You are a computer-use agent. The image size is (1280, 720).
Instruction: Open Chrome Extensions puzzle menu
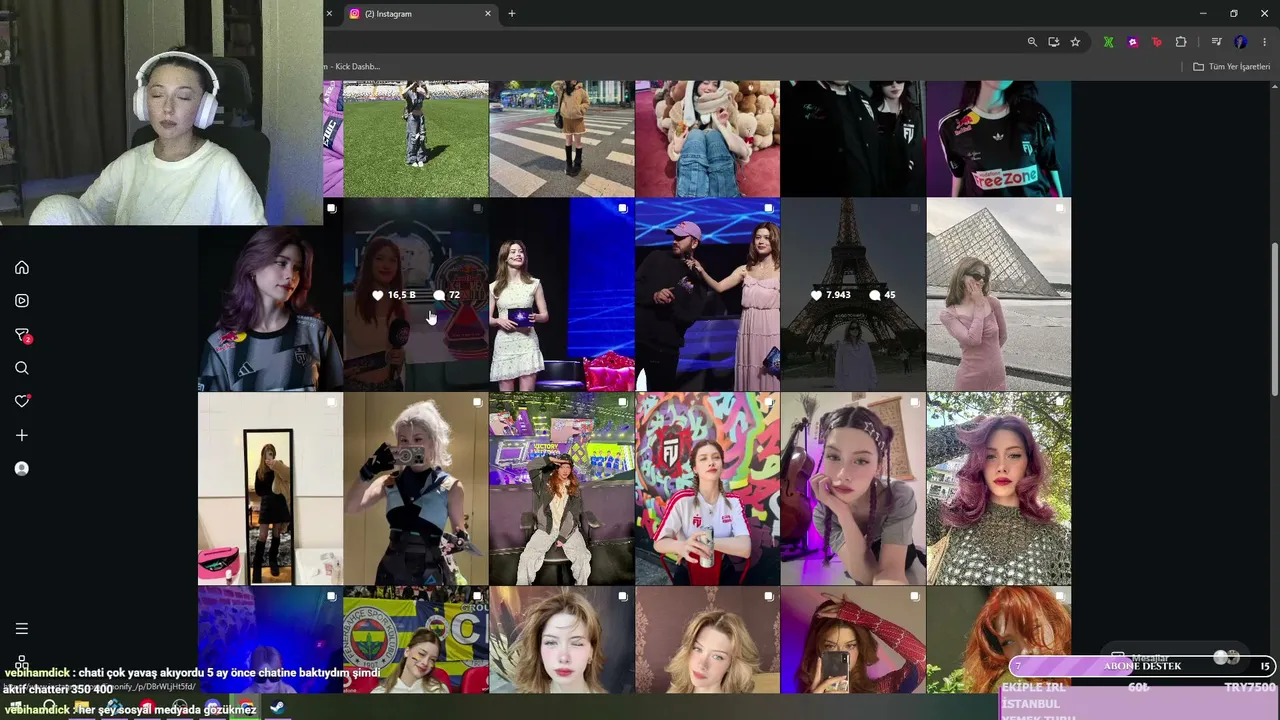coord(1181,42)
